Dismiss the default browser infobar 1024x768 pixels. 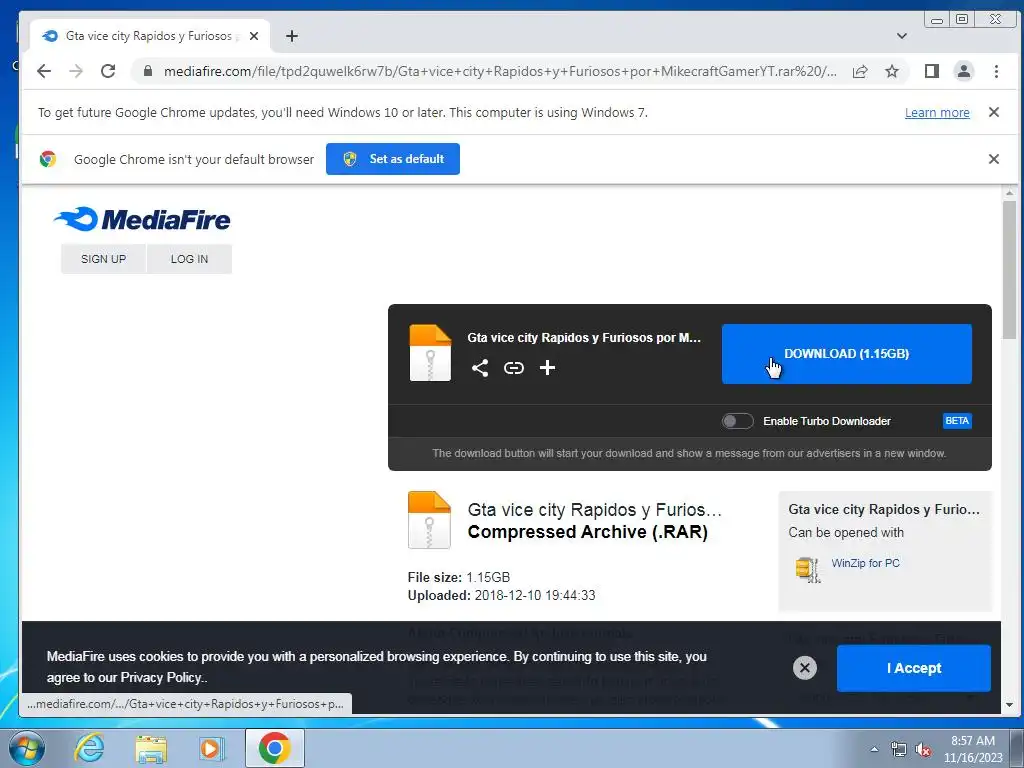(x=993, y=159)
